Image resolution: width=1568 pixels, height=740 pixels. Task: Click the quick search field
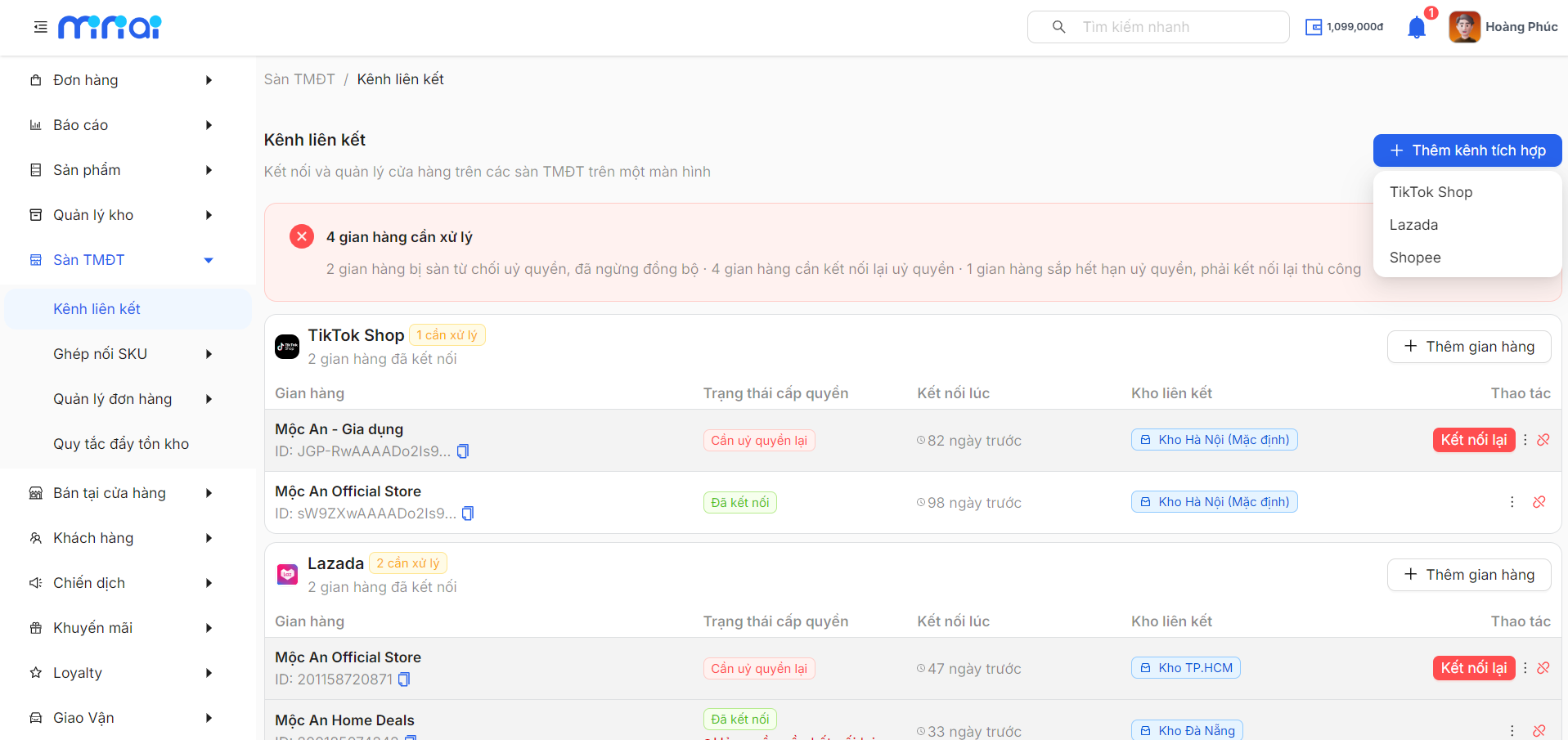pyautogui.click(x=1158, y=27)
